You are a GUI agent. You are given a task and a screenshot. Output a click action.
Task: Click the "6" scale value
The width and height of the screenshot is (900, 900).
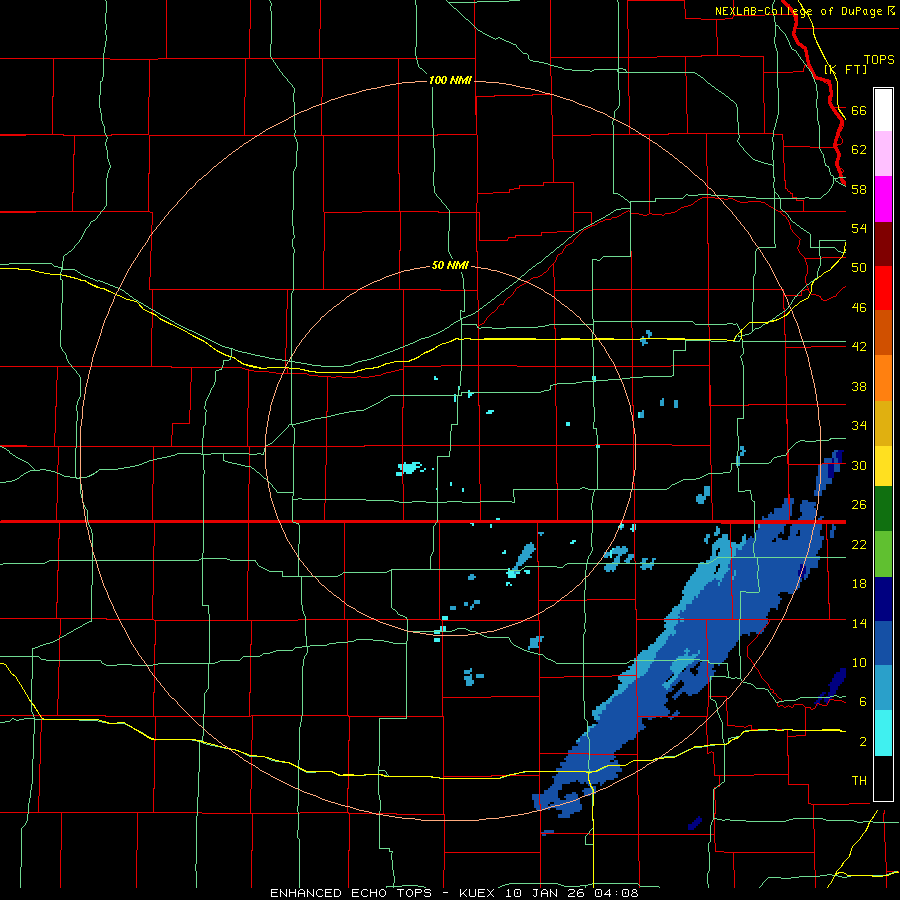862,702
